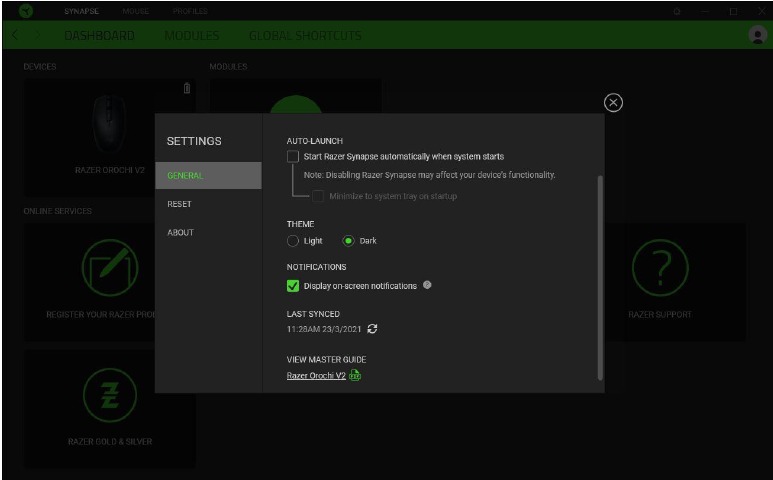This screenshot has width=773, height=480.
Task: Select the Razer Orochi V2 mouse thumbnail
Action: [x=109, y=124]
